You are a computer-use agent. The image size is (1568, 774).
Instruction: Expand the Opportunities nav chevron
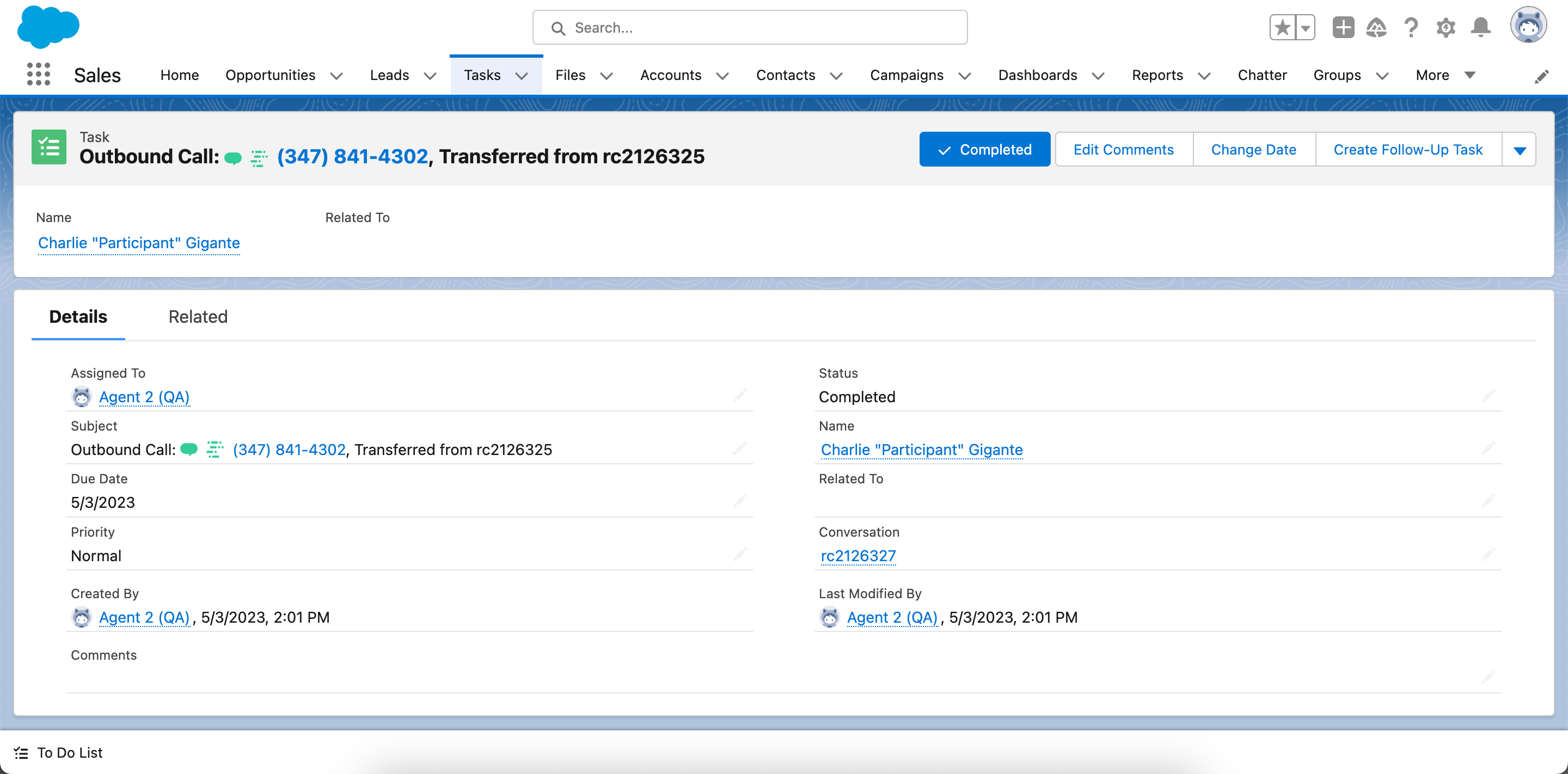tap(336, 76)
